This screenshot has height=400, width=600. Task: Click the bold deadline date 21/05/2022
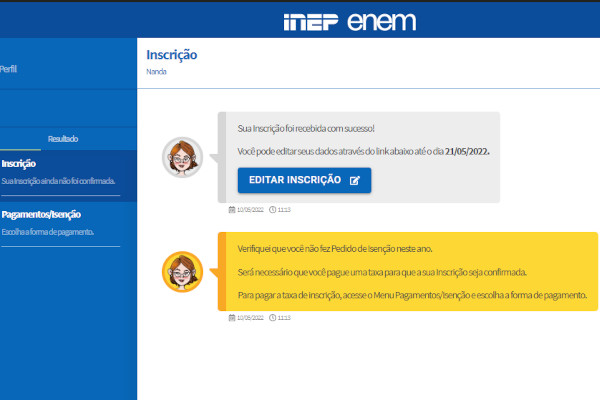(x=467, y=152)
